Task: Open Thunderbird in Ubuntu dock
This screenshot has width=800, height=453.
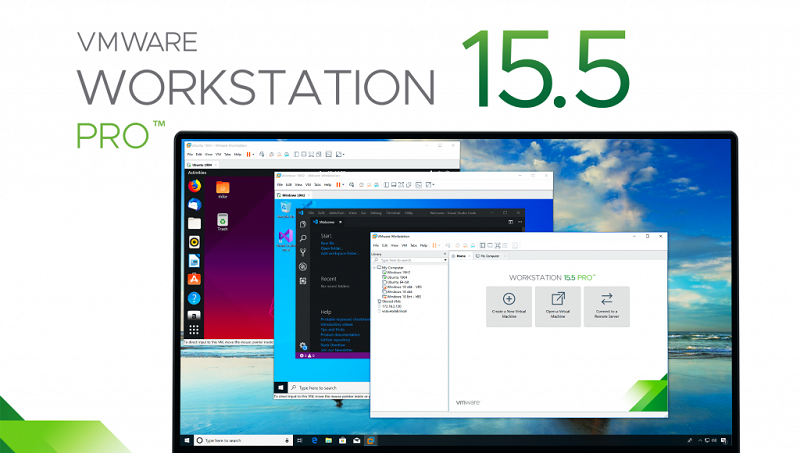Action: click(194, 205)
